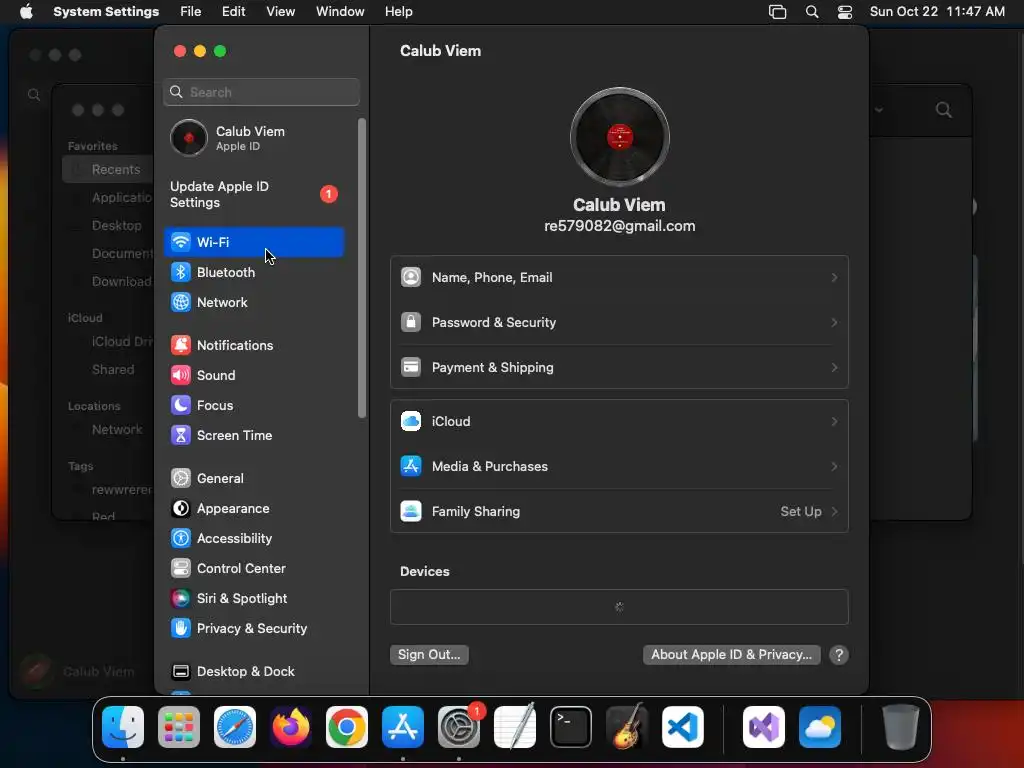Open Screen Time settings

tap(253, 435)
